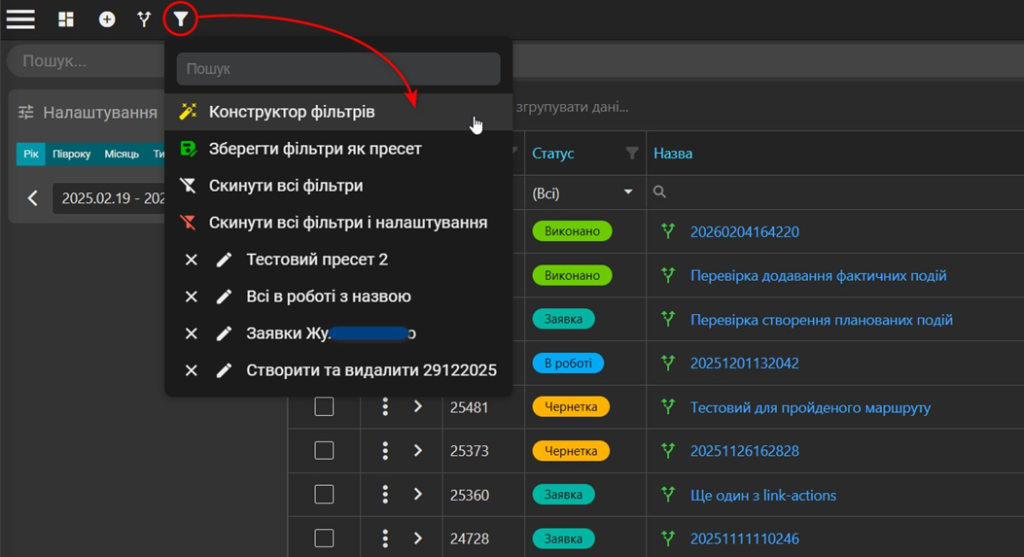1024x557 pixels.
Task: Delete the Заявки Жу preset
Action: coord(191,334)
